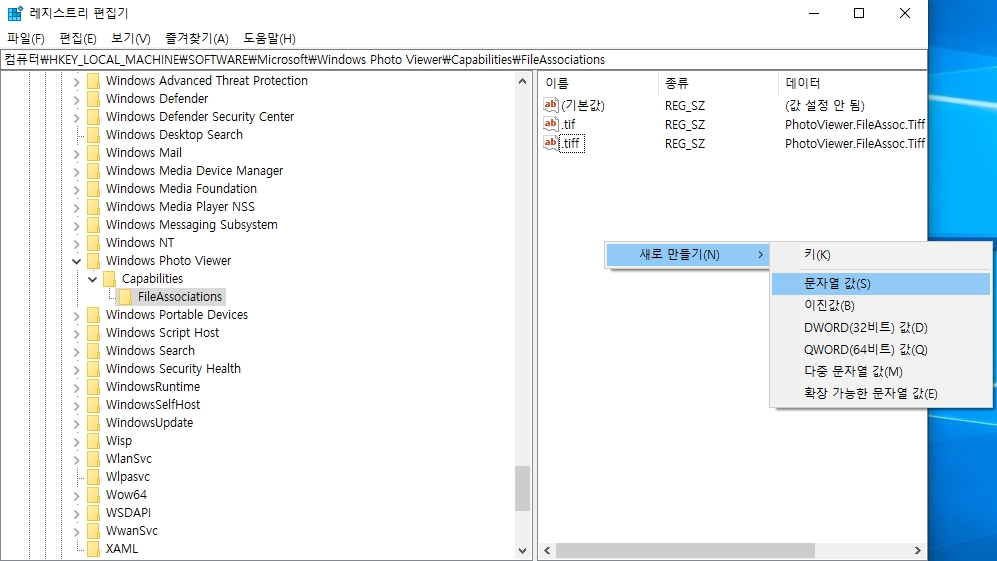This screenshot has width=997, height=561.
Task: Choose 키(K) from the submenu
Action: pos(881,254)
